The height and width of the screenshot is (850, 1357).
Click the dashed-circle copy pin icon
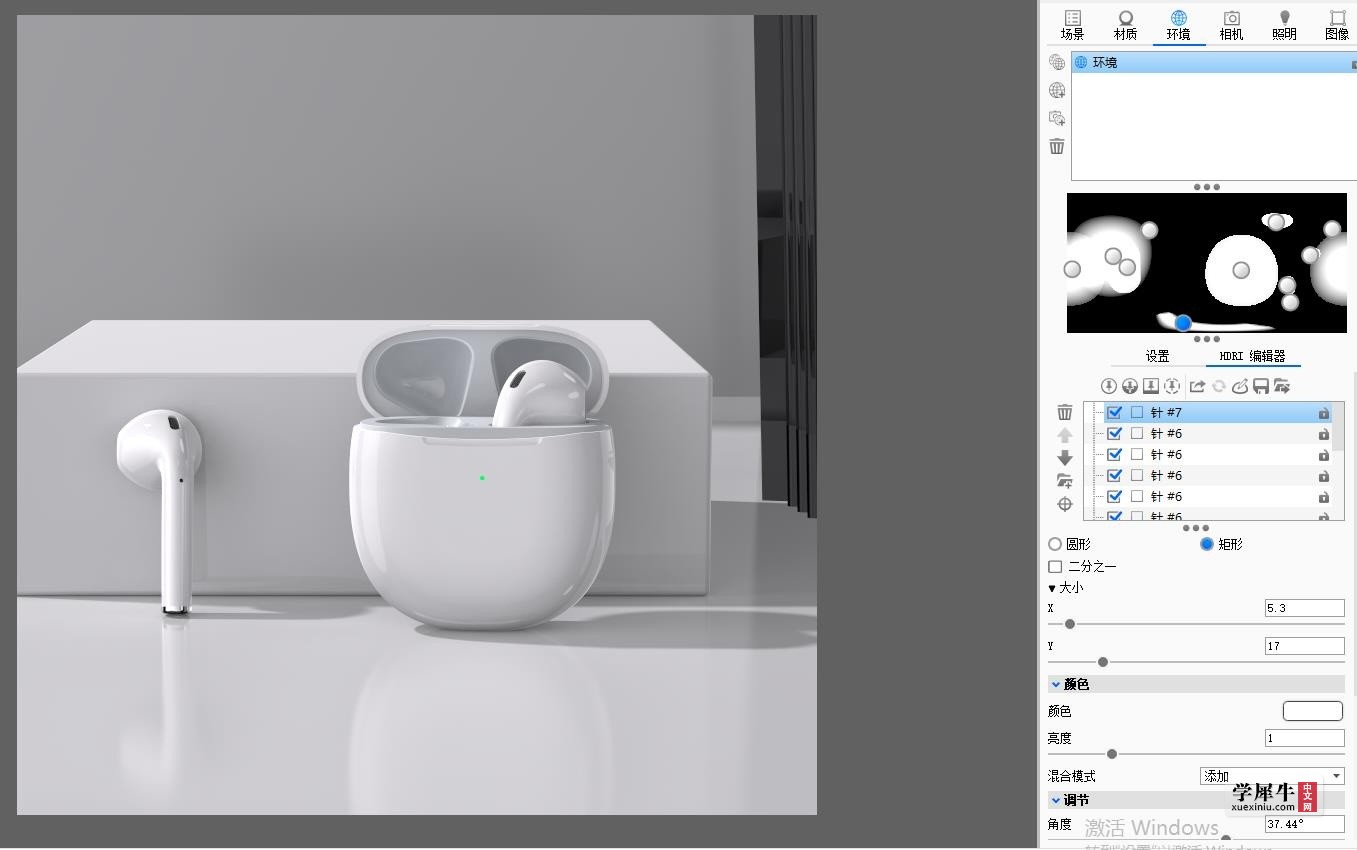(x=1172, y=386)
